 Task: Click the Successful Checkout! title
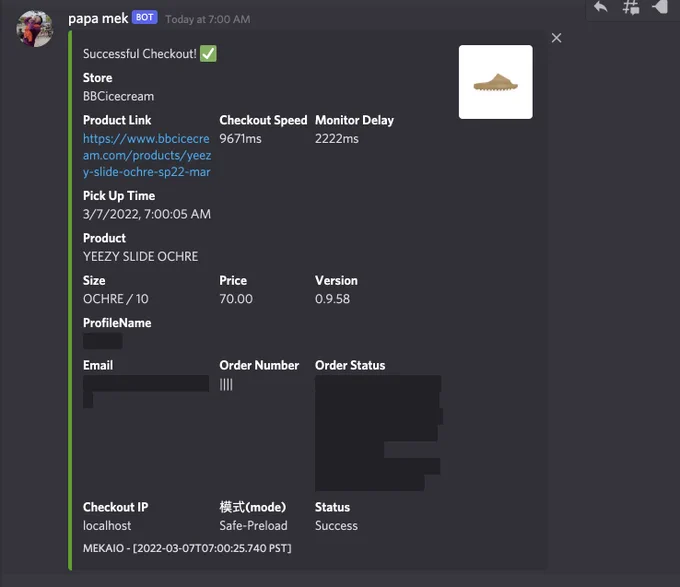coord(140,54)
